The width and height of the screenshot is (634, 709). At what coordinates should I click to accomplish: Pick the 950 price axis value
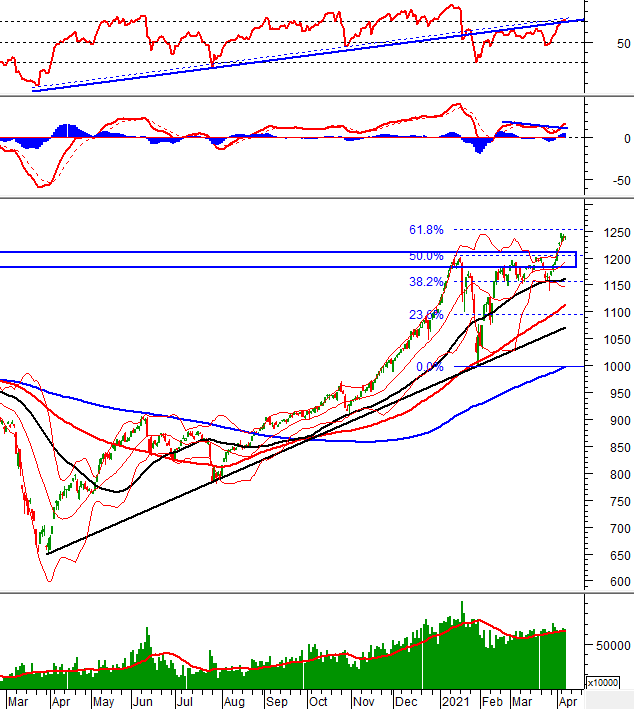[620, 394]
